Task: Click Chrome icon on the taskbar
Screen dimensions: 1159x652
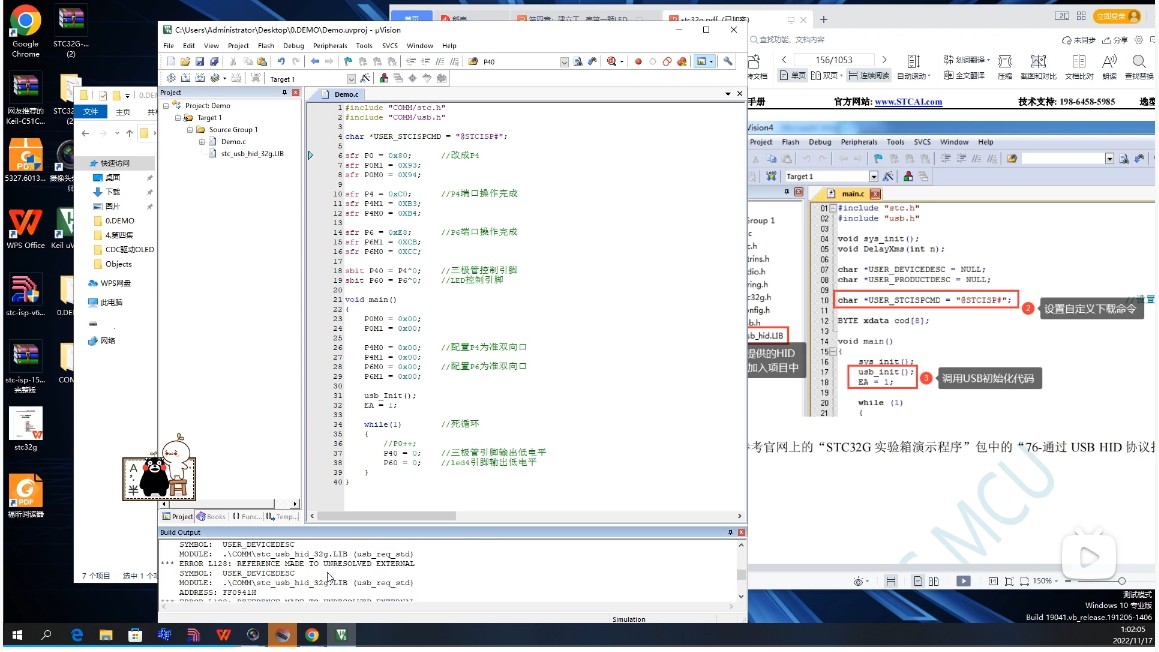Action: (x=312, y=634)
